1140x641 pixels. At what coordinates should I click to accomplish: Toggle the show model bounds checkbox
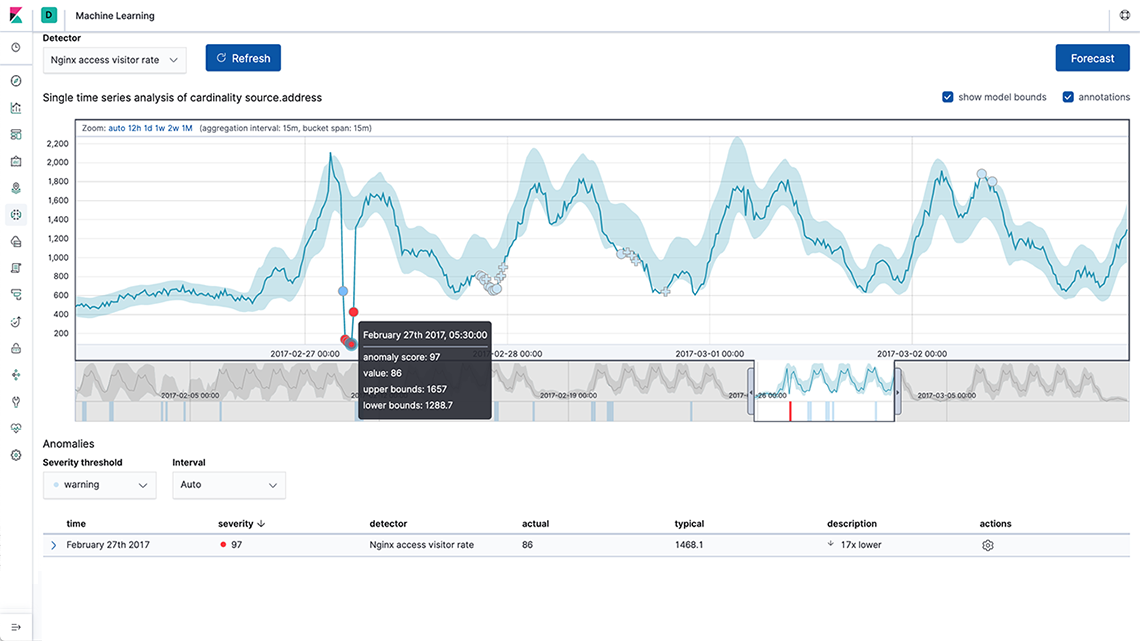coord(948,97)
